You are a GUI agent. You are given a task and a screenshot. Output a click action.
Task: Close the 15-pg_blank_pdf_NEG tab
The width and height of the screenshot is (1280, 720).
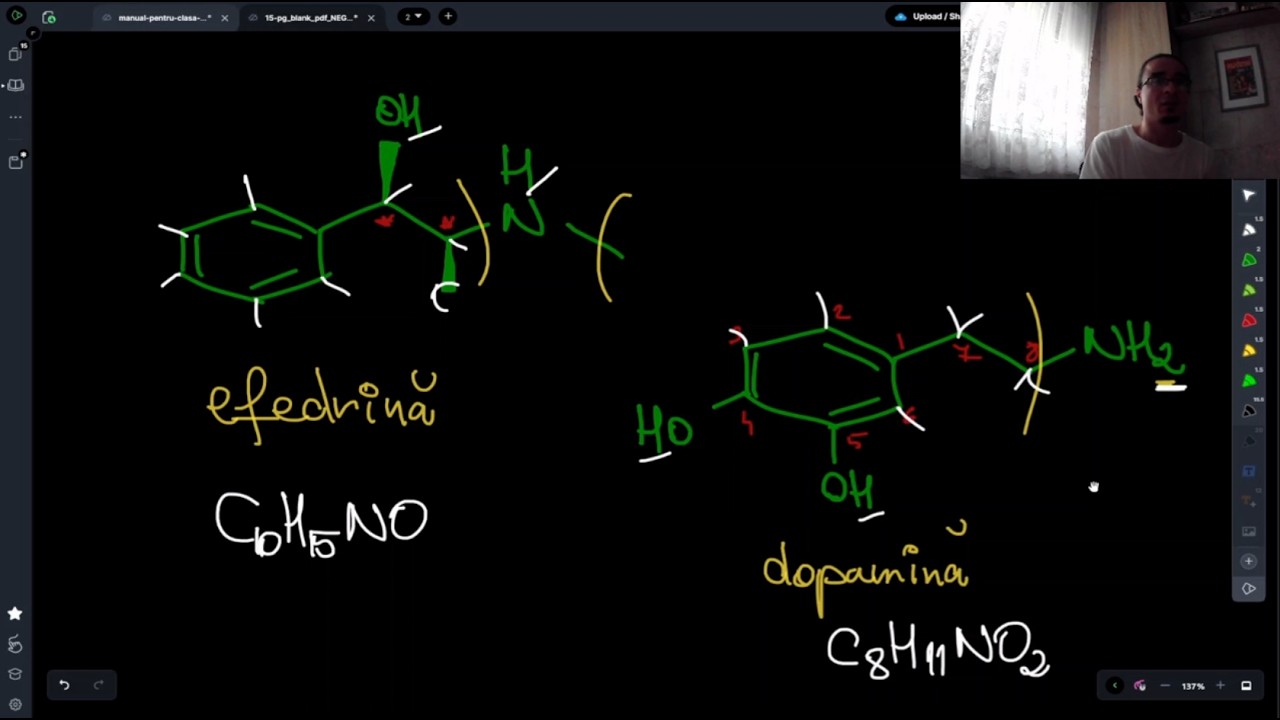coord(371,17)
